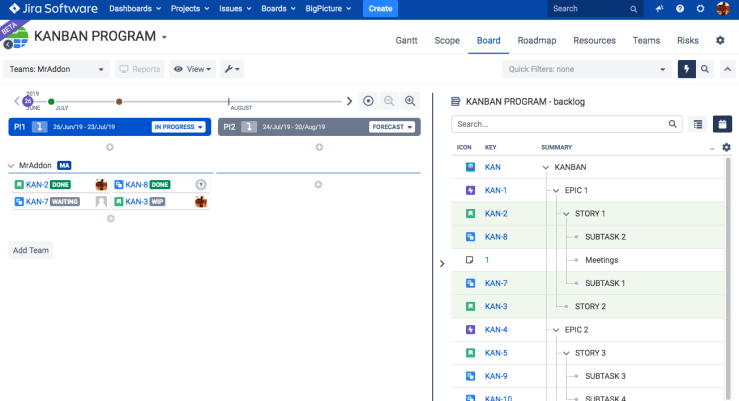
Task: Toggle the lightning bolt quick filter button
Action: (686, 69)
